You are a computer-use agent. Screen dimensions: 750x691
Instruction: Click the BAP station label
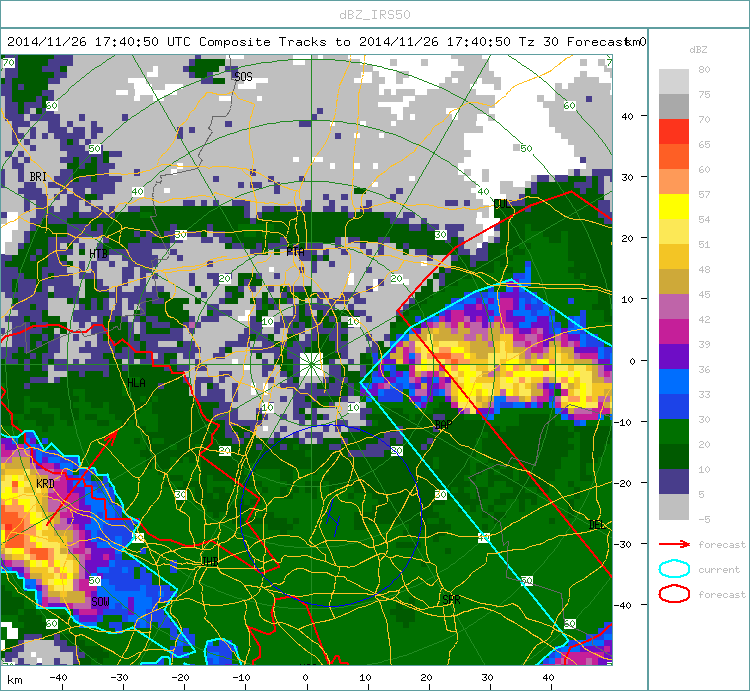pos(443,424)
